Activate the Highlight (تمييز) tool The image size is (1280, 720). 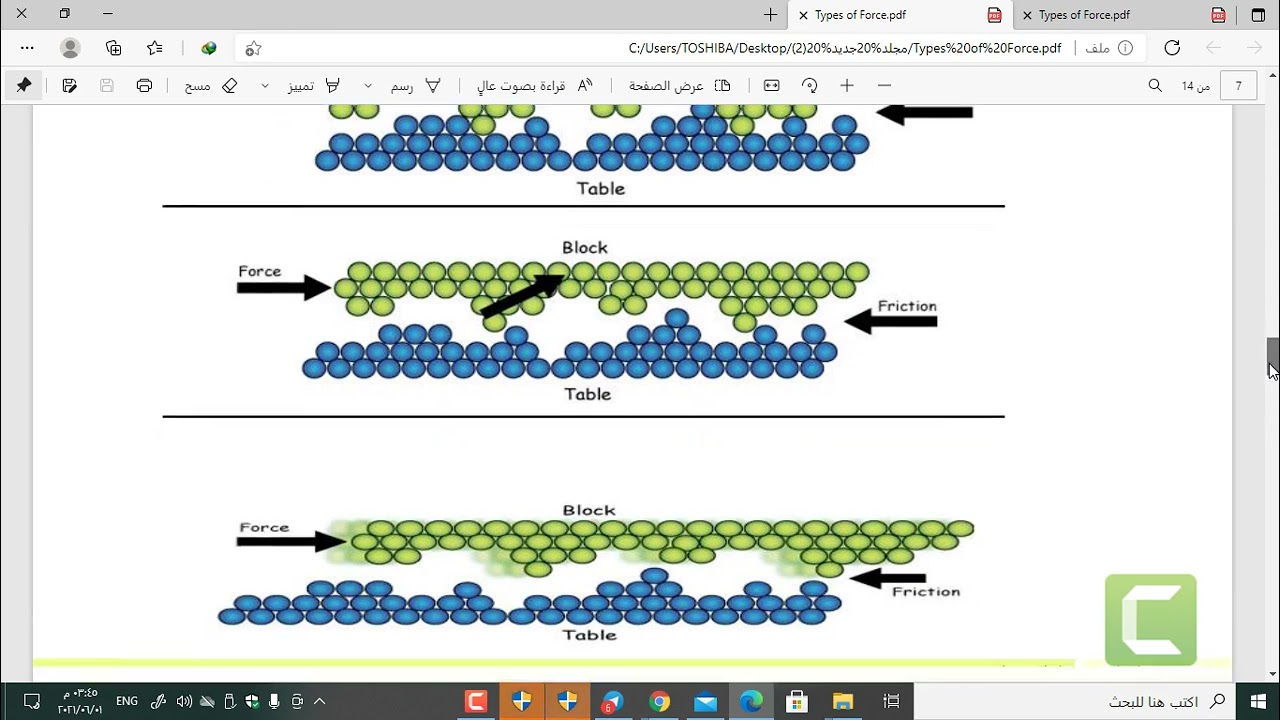click(x=314, y=86)
